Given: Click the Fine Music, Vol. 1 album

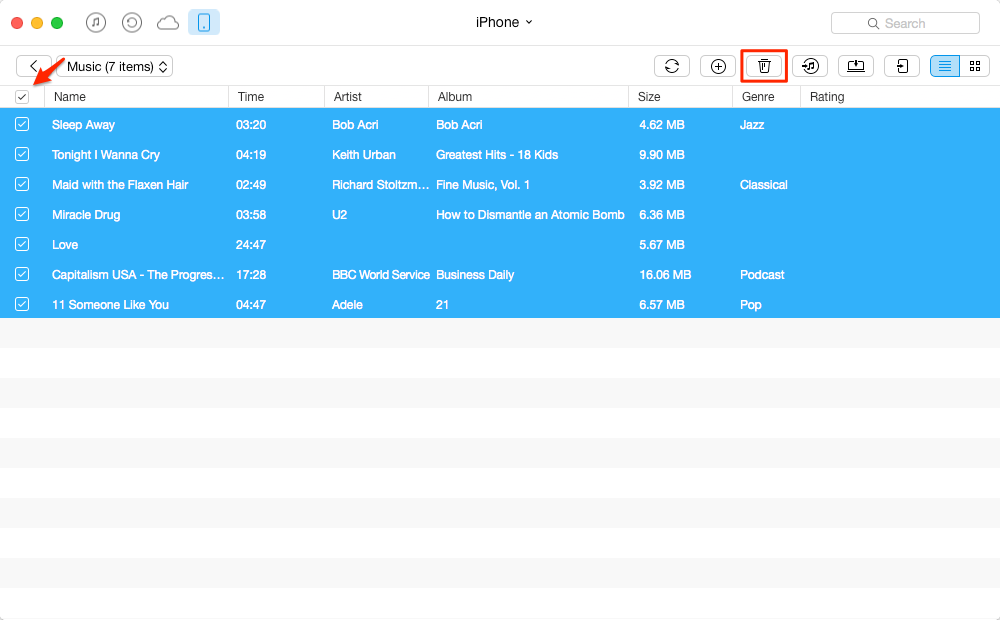Looking at the screenshot, I should click(x=483, y=185).
